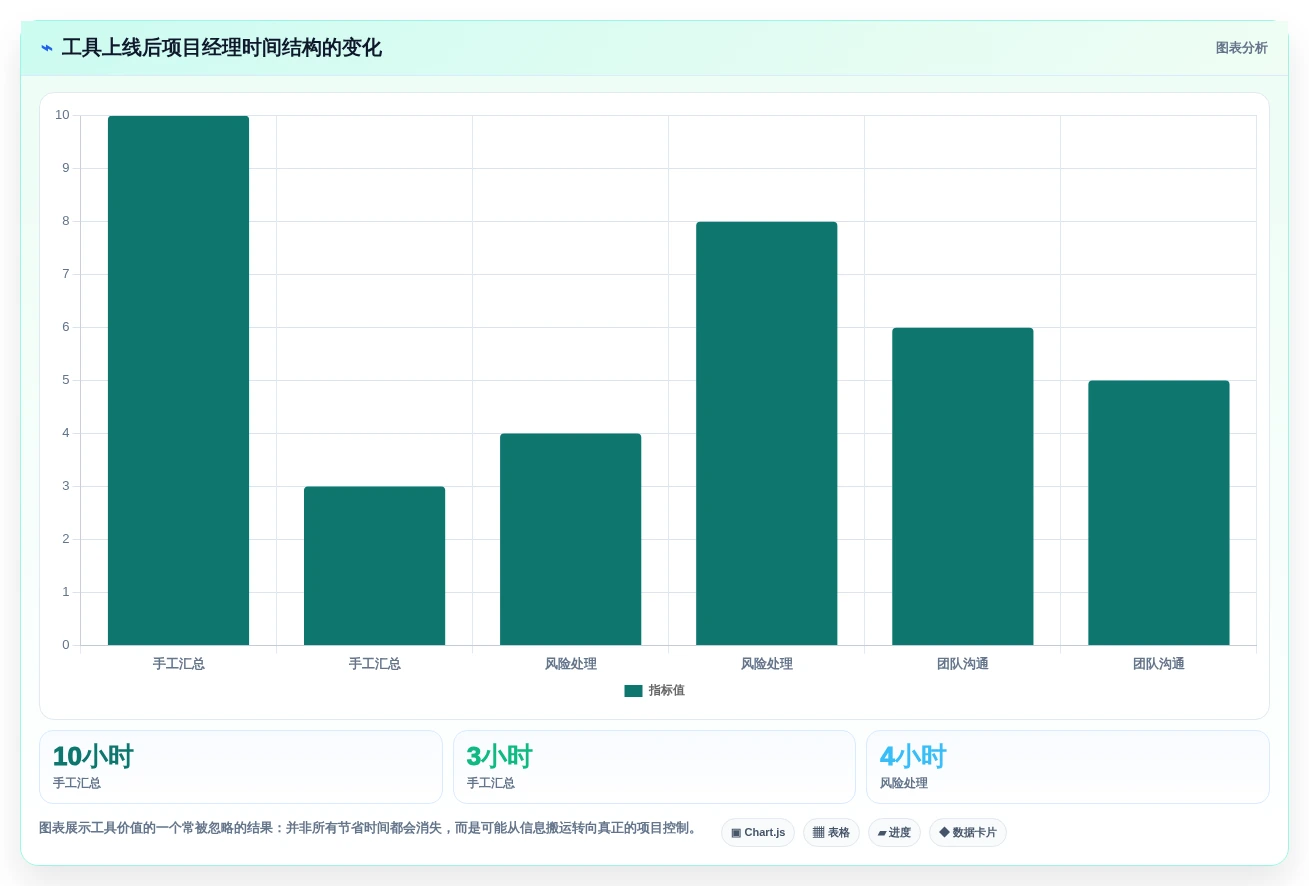The image size is (1309, 886).
Task: Select the 团队沟通 bar with value 5
Action: coord(1158,513)
